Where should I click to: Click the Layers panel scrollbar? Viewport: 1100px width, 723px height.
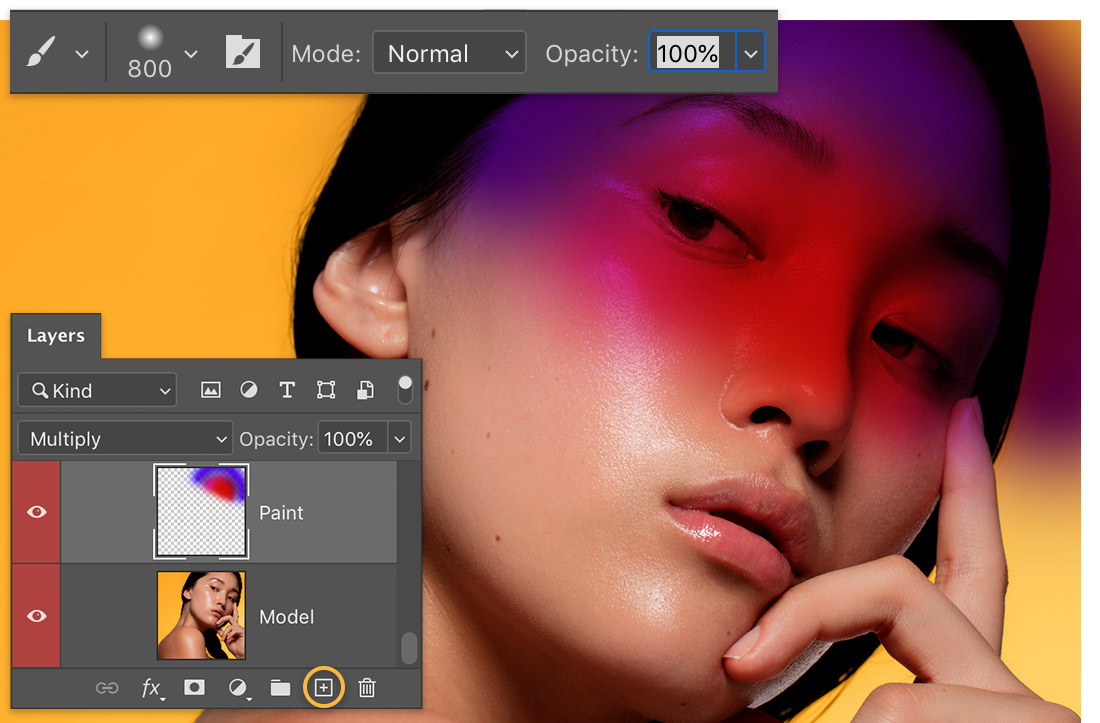[x=409, y=648]
